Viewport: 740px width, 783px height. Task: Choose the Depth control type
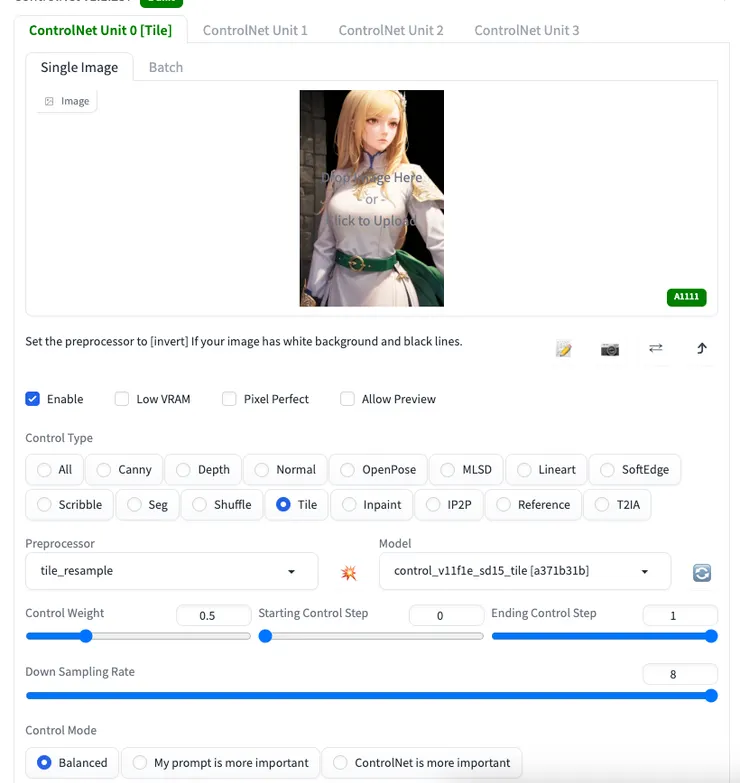pyautogui.click(x=203, y=470)
